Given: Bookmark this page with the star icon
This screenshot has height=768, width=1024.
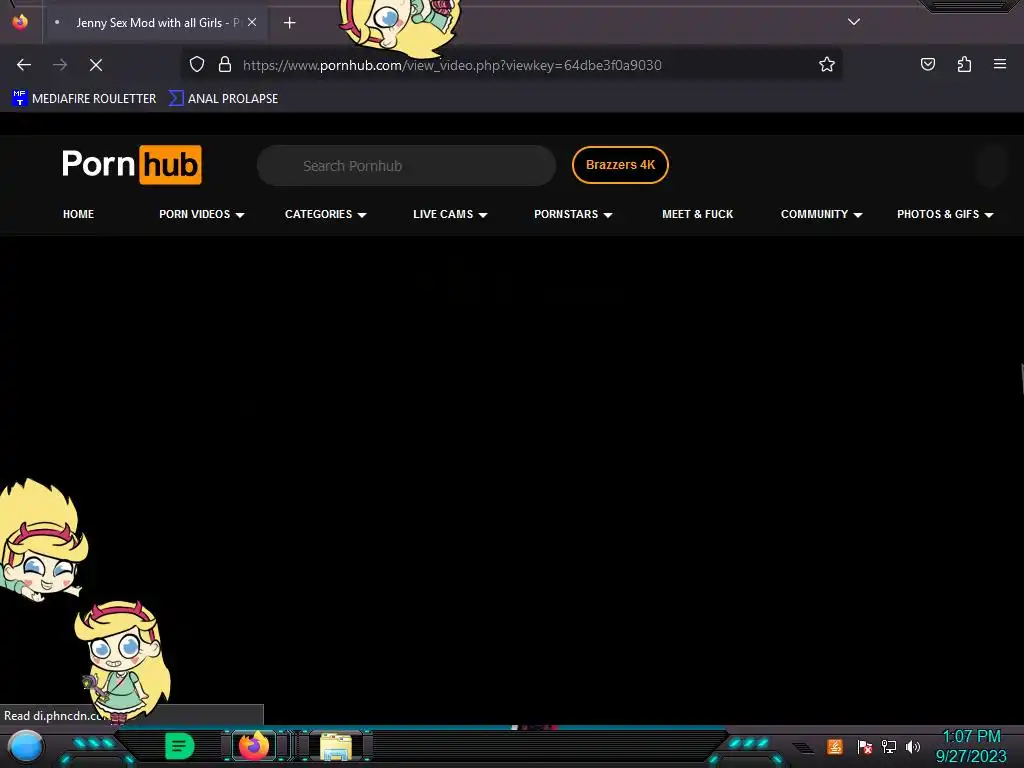Looking at the screenshot, I should click(827, 64).
